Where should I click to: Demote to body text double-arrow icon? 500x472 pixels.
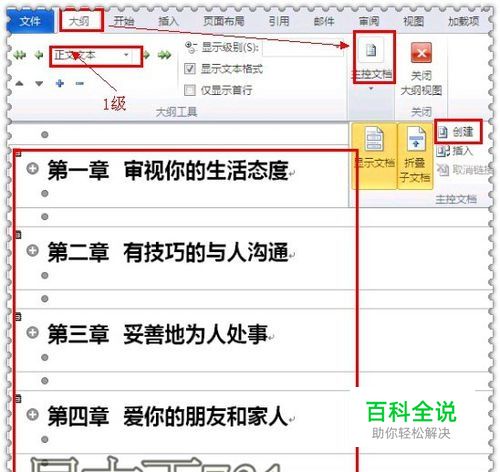[164, 55]
